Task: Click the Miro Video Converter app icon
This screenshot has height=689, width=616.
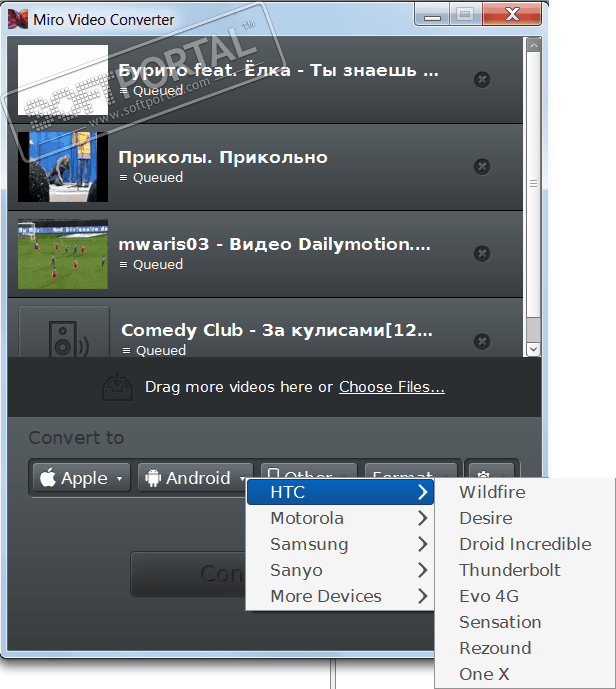Action: tap(18, 19)
